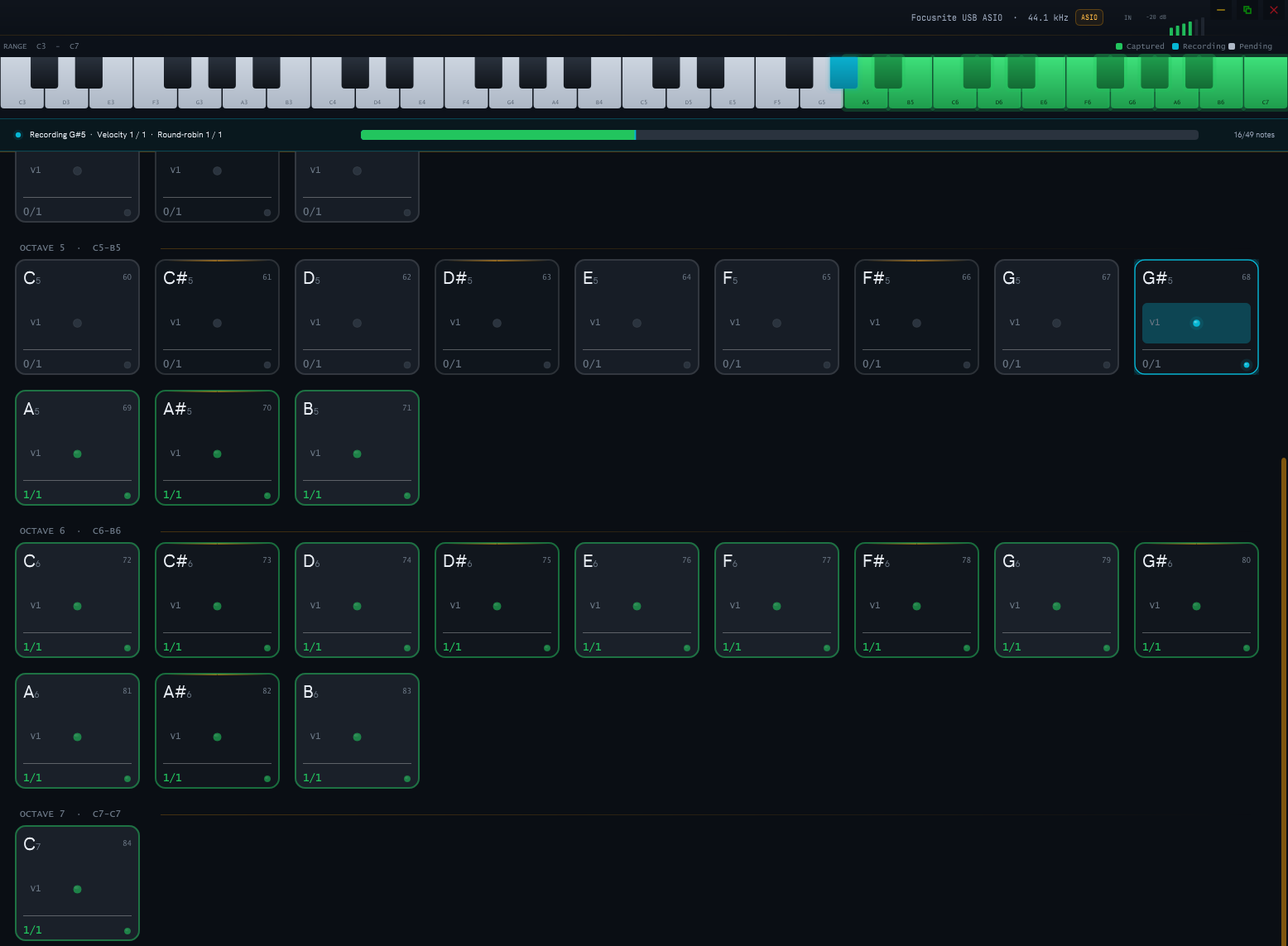Image resolution: width=1288 pixels, height=946 pixels.
Task: Open the F6 note card
Action: coord(776,600)
